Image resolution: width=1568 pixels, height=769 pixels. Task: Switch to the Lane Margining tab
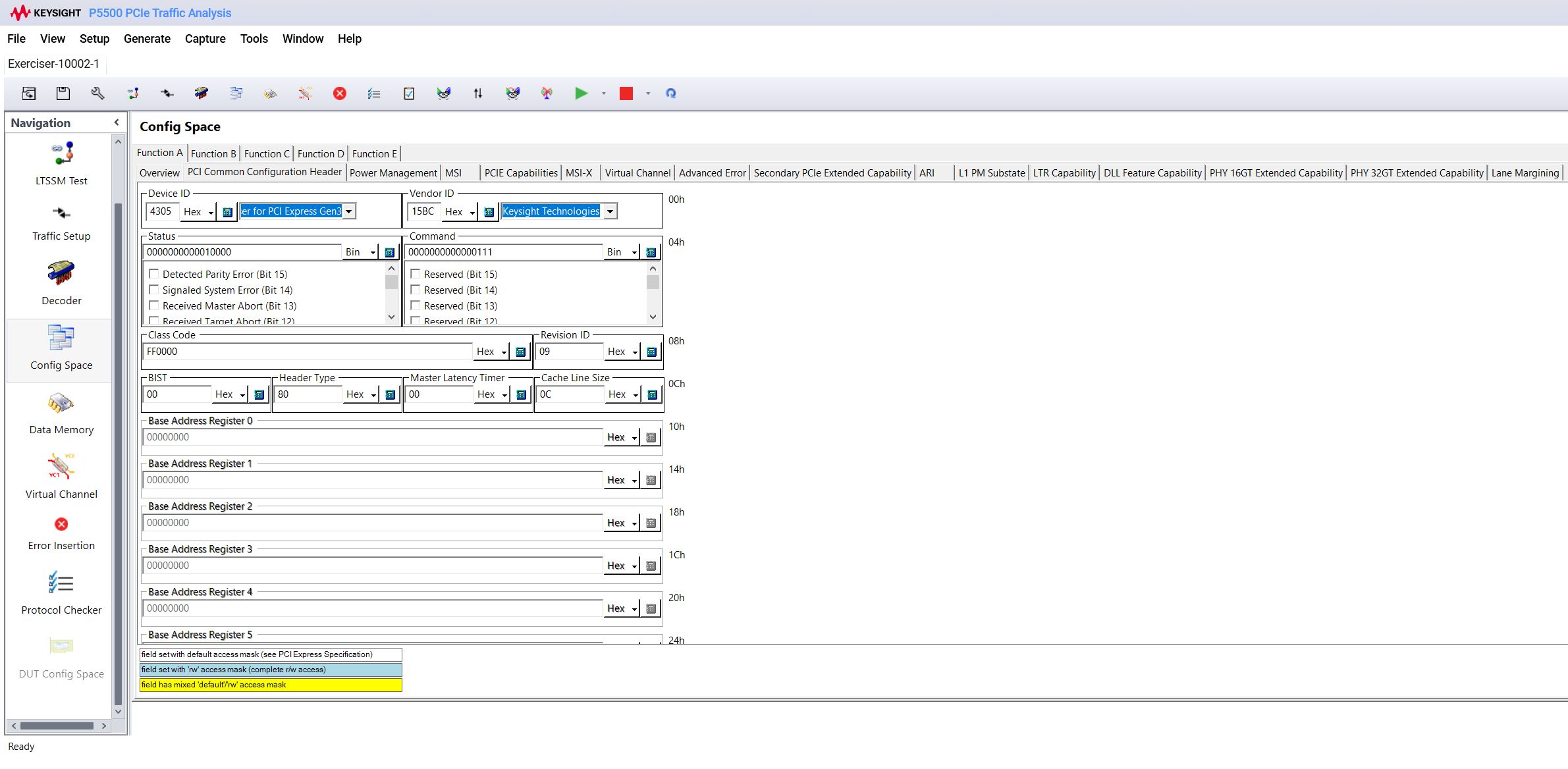coord(1525,172)
